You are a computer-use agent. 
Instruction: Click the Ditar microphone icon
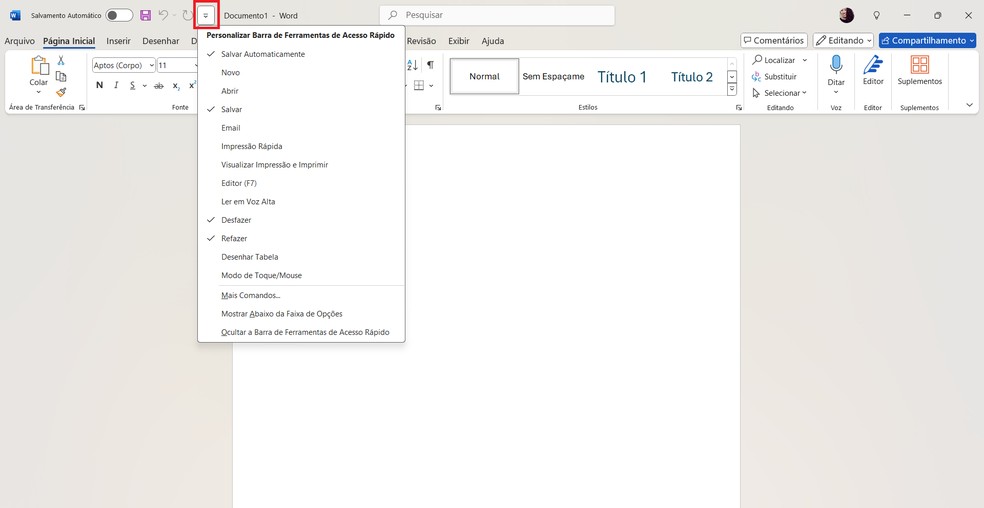tap(836, 65)
